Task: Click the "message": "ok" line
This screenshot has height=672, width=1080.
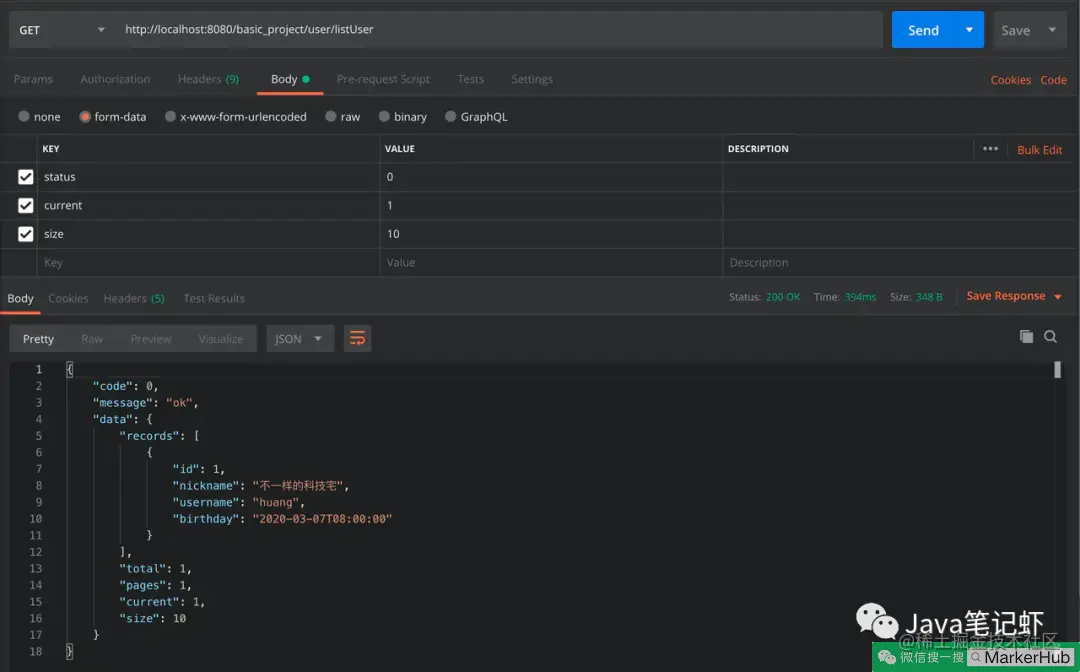Action: pyautogui.click(x=145, y=402)
